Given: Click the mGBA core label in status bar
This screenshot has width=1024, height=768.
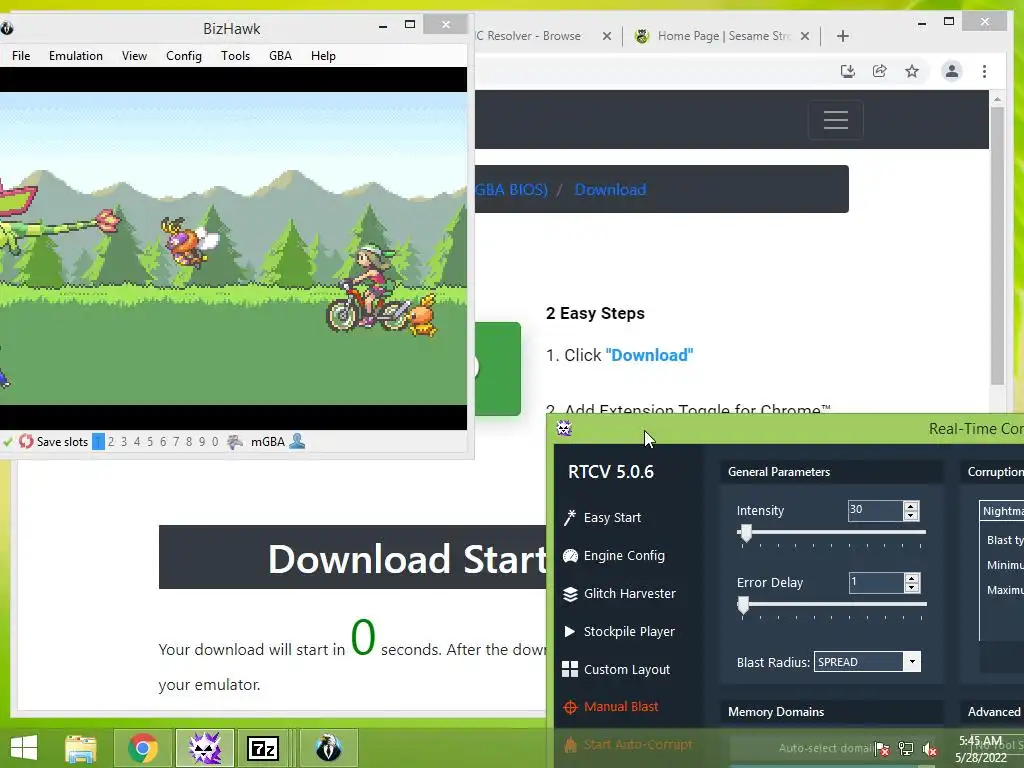Looking at the screenshot, I should click(x=268, y=442).
